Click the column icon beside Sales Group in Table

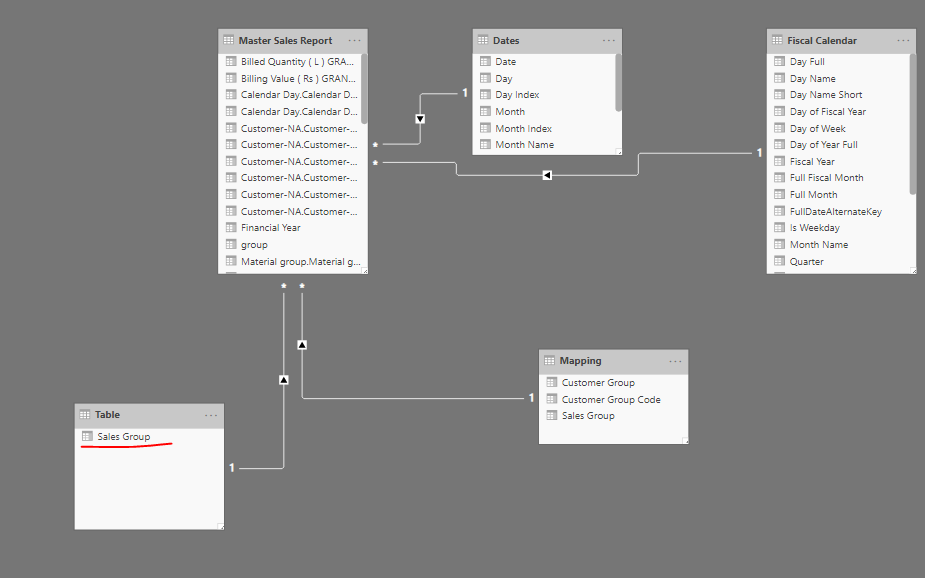[x=87, y=436]
